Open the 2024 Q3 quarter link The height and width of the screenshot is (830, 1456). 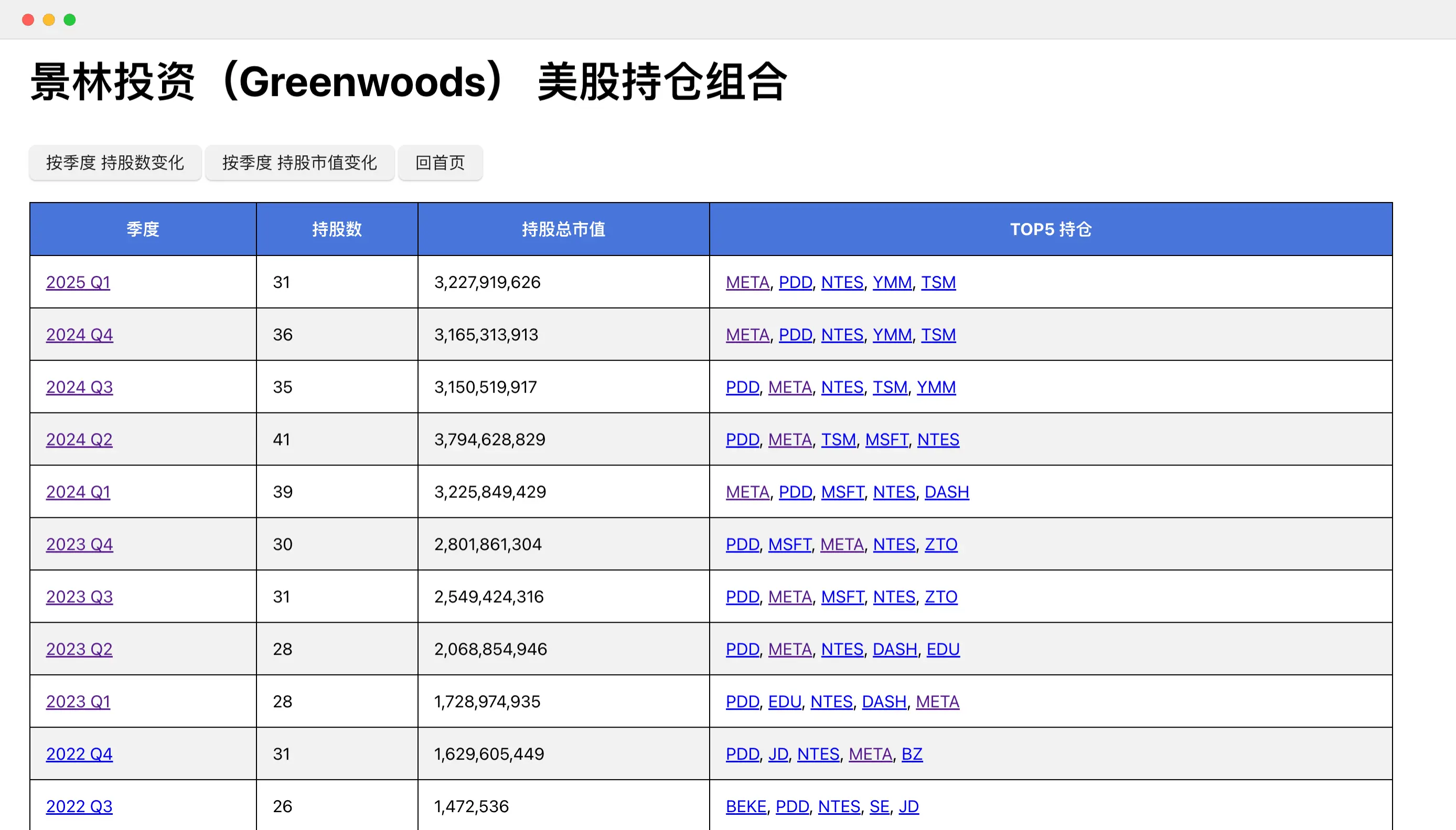[x=80, y=387]
